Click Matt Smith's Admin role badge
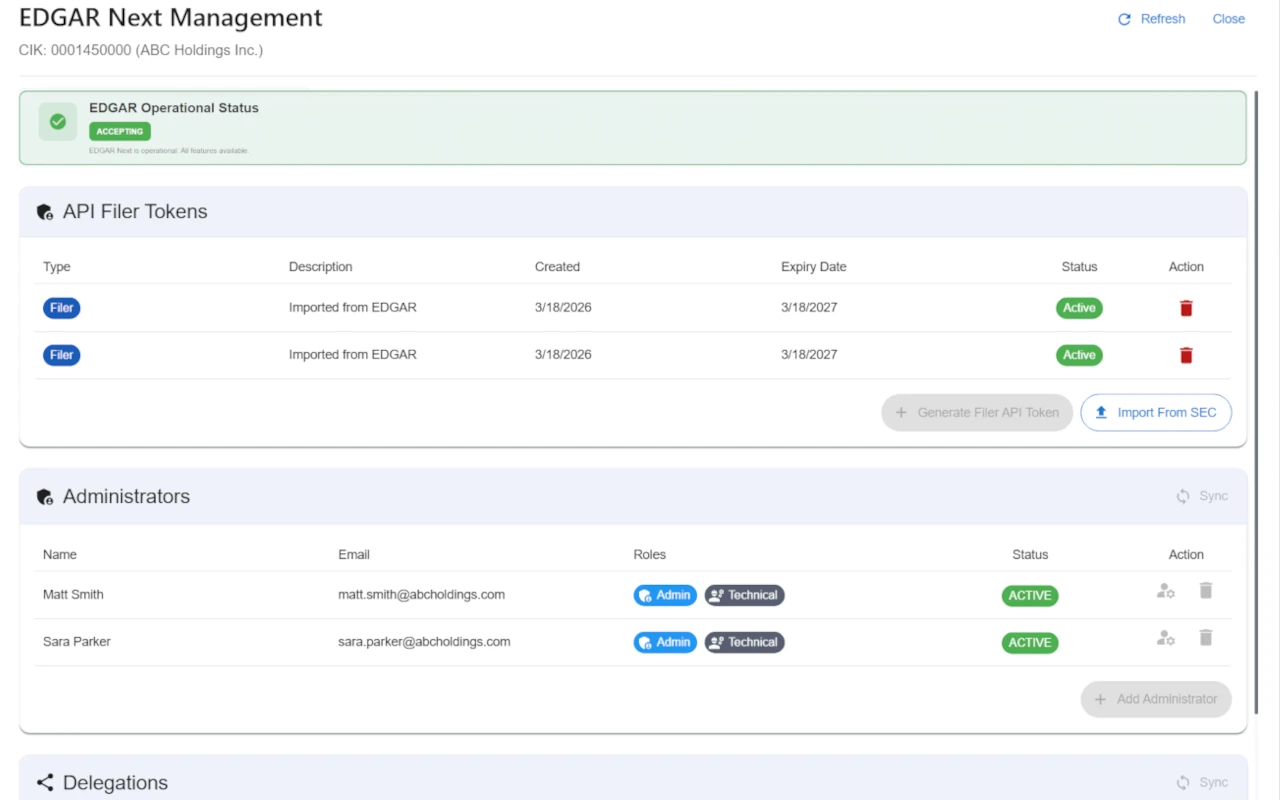Screen dimensions: 1280x800 pos(665,595)
